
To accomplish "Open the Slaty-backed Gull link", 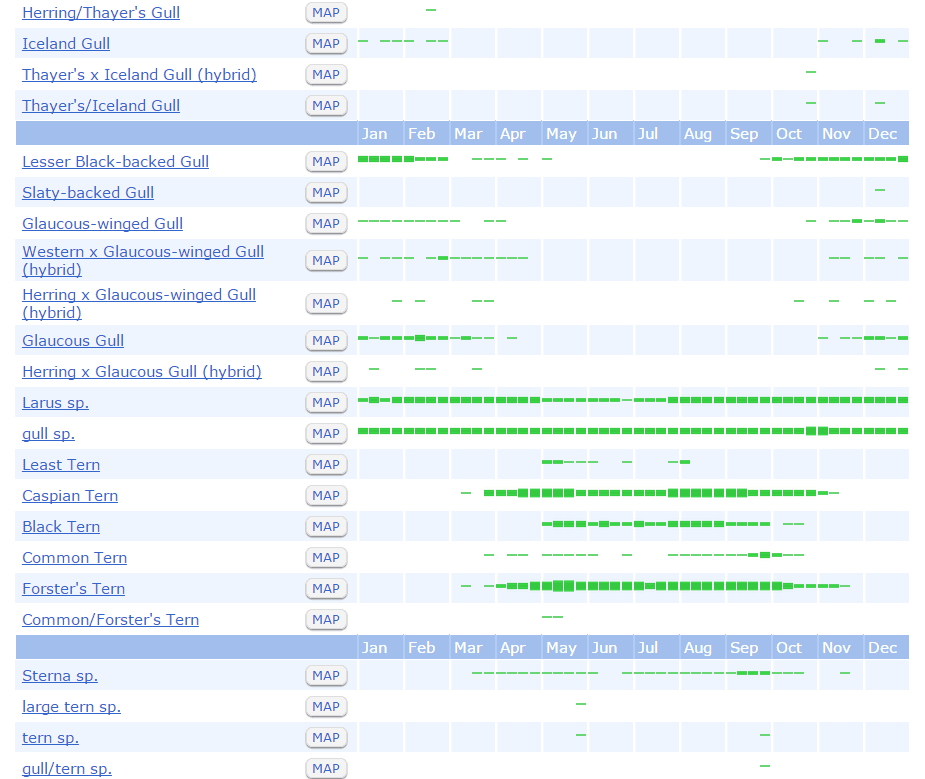I will point(88,193).
